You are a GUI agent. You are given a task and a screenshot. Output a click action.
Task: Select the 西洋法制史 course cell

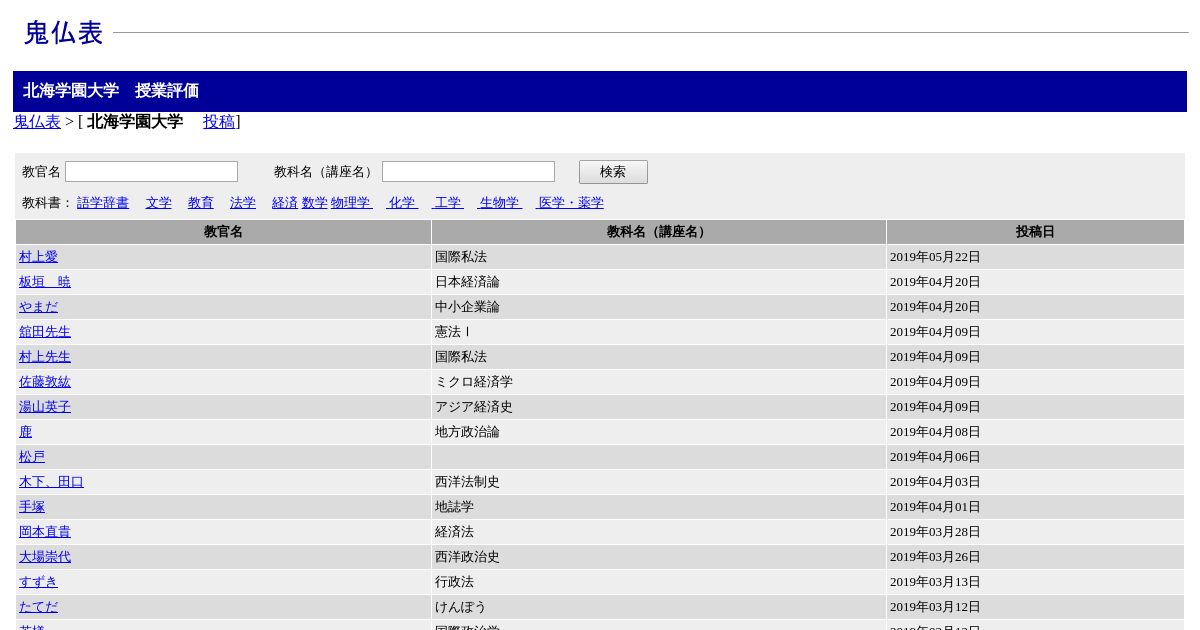point(659,482)
